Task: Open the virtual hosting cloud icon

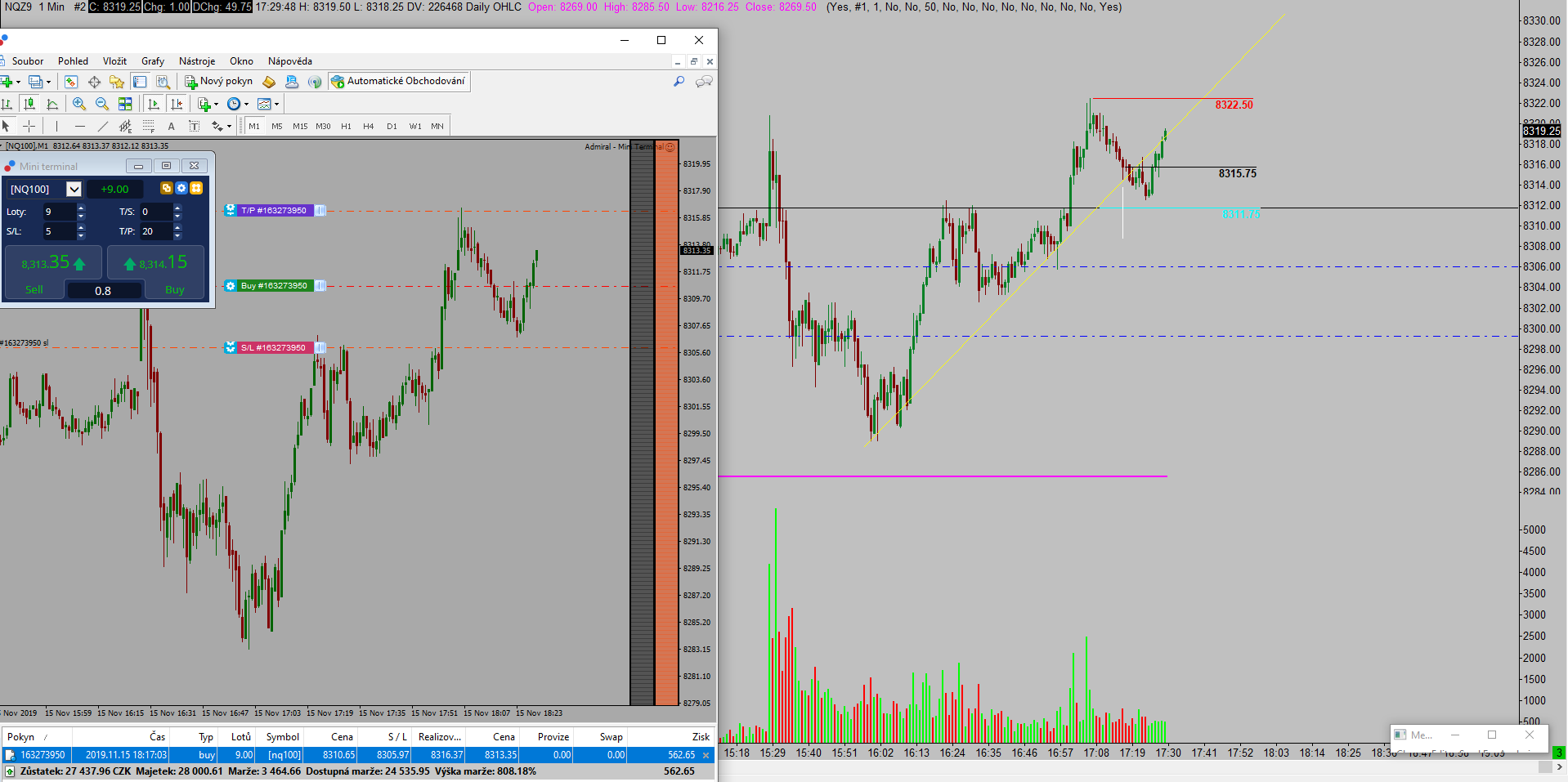Action: pos(292,82)
